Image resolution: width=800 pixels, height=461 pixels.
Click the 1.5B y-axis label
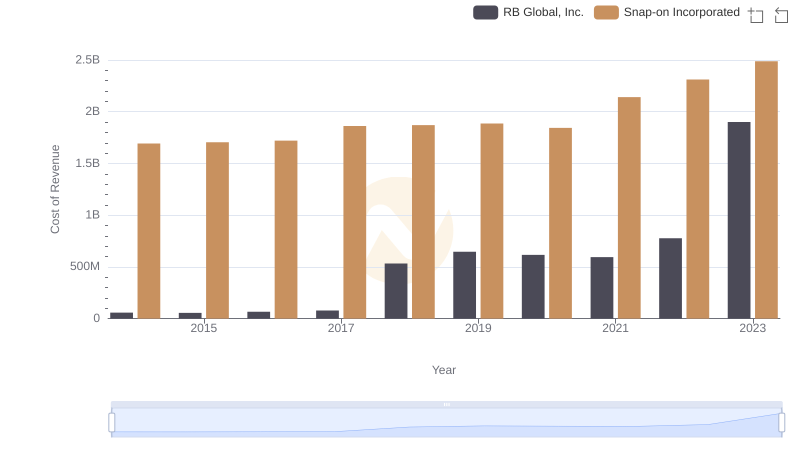pyautogui.click(x=88, y=163)
